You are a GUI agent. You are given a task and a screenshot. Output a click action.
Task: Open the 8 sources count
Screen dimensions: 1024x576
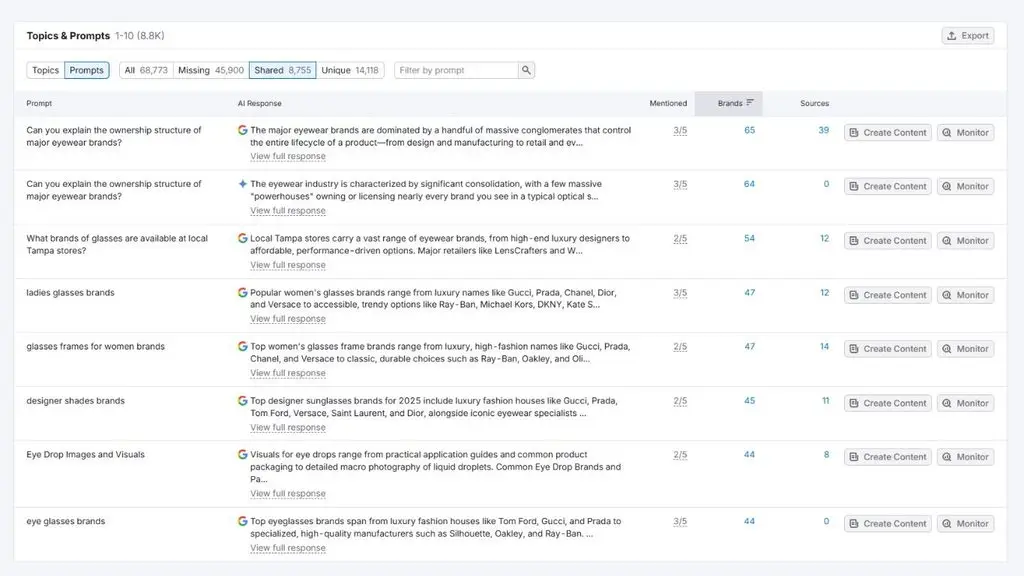(826, 455)
